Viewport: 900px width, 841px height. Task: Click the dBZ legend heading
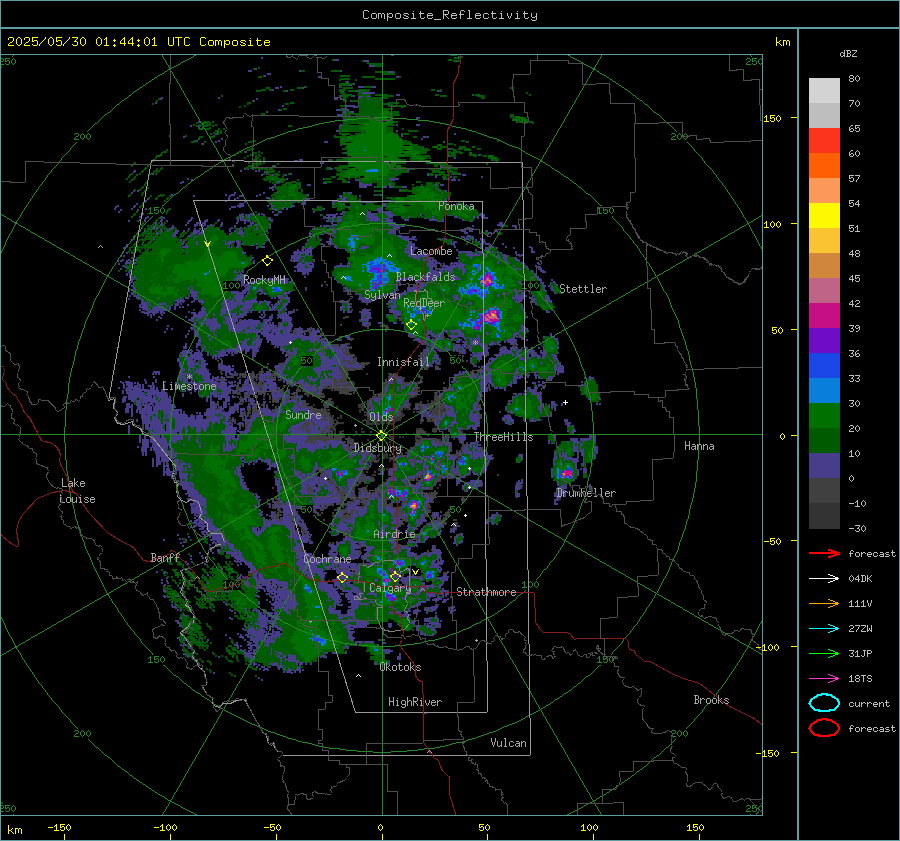(x=848, y=53)
